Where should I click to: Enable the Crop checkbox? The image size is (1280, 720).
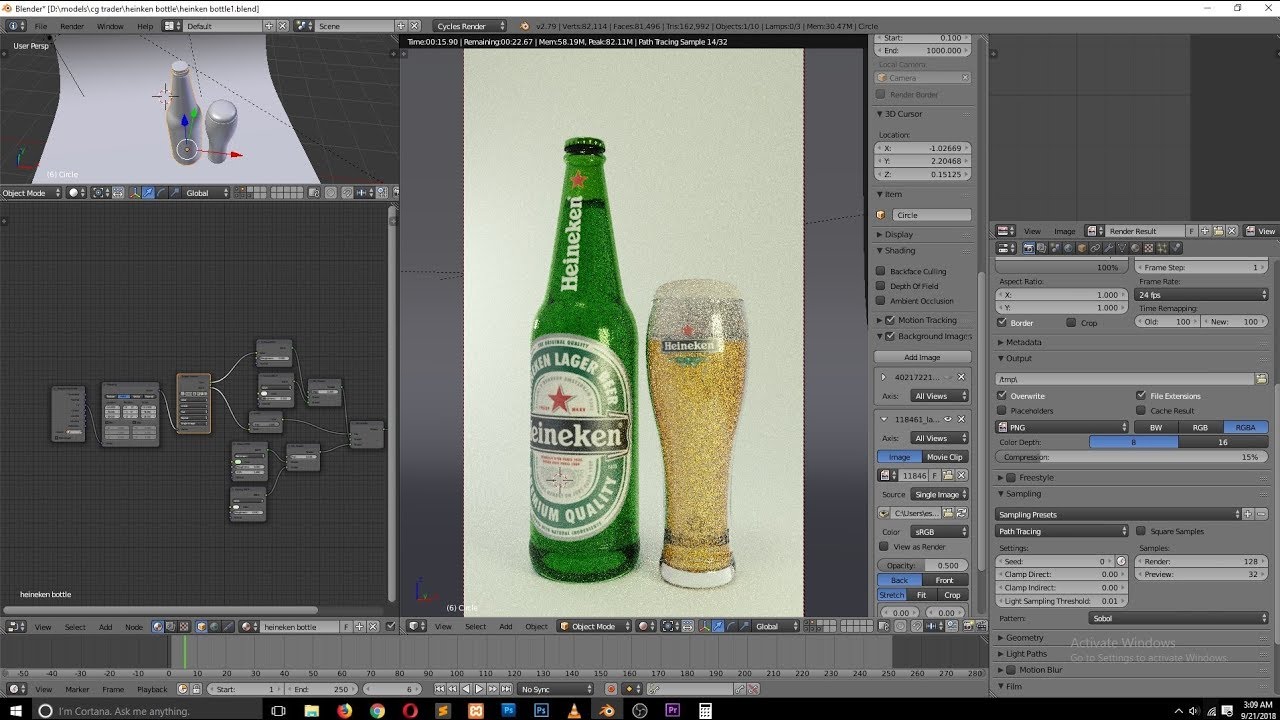(1071, 323)
